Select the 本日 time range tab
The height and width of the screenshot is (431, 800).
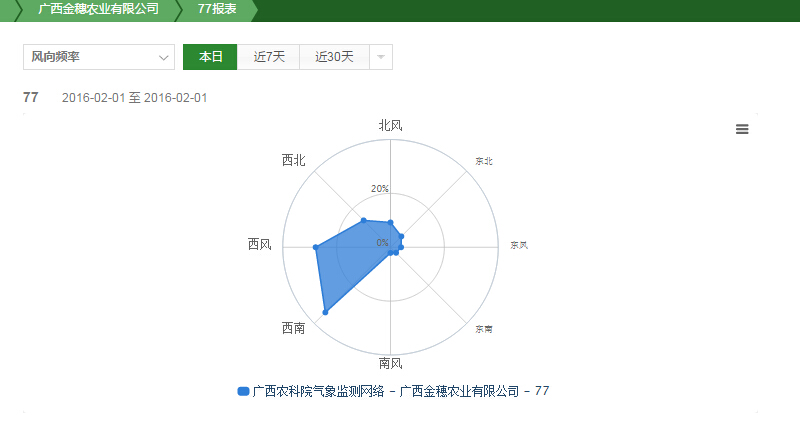tap(210, 57)
